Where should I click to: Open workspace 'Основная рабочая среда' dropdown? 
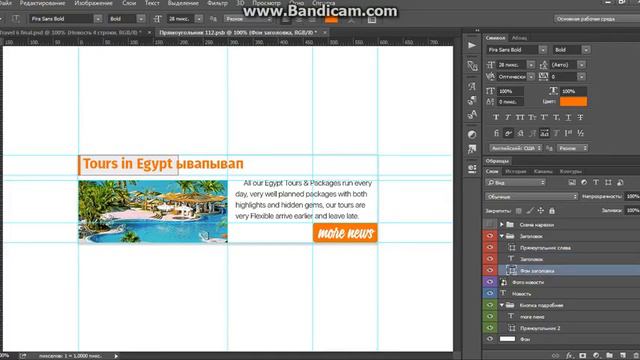[597, 19]
